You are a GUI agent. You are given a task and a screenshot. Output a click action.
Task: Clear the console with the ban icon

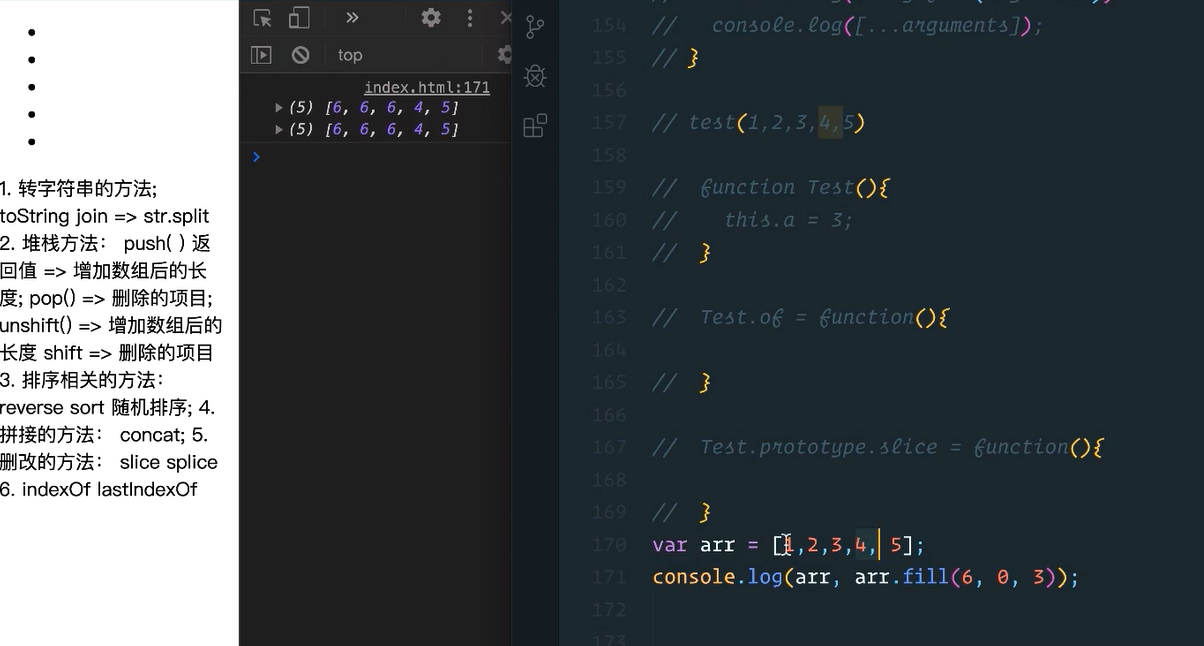pyautogui.click(x=300, y=55)
